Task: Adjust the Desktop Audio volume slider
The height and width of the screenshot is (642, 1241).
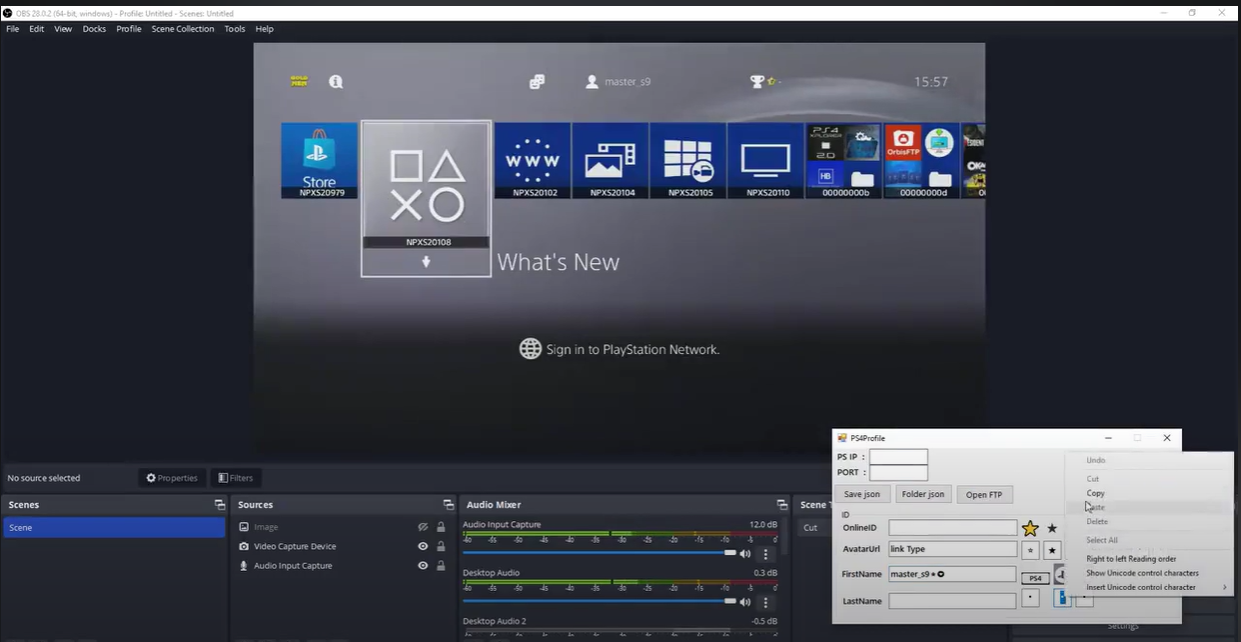Action: [600, 601]
